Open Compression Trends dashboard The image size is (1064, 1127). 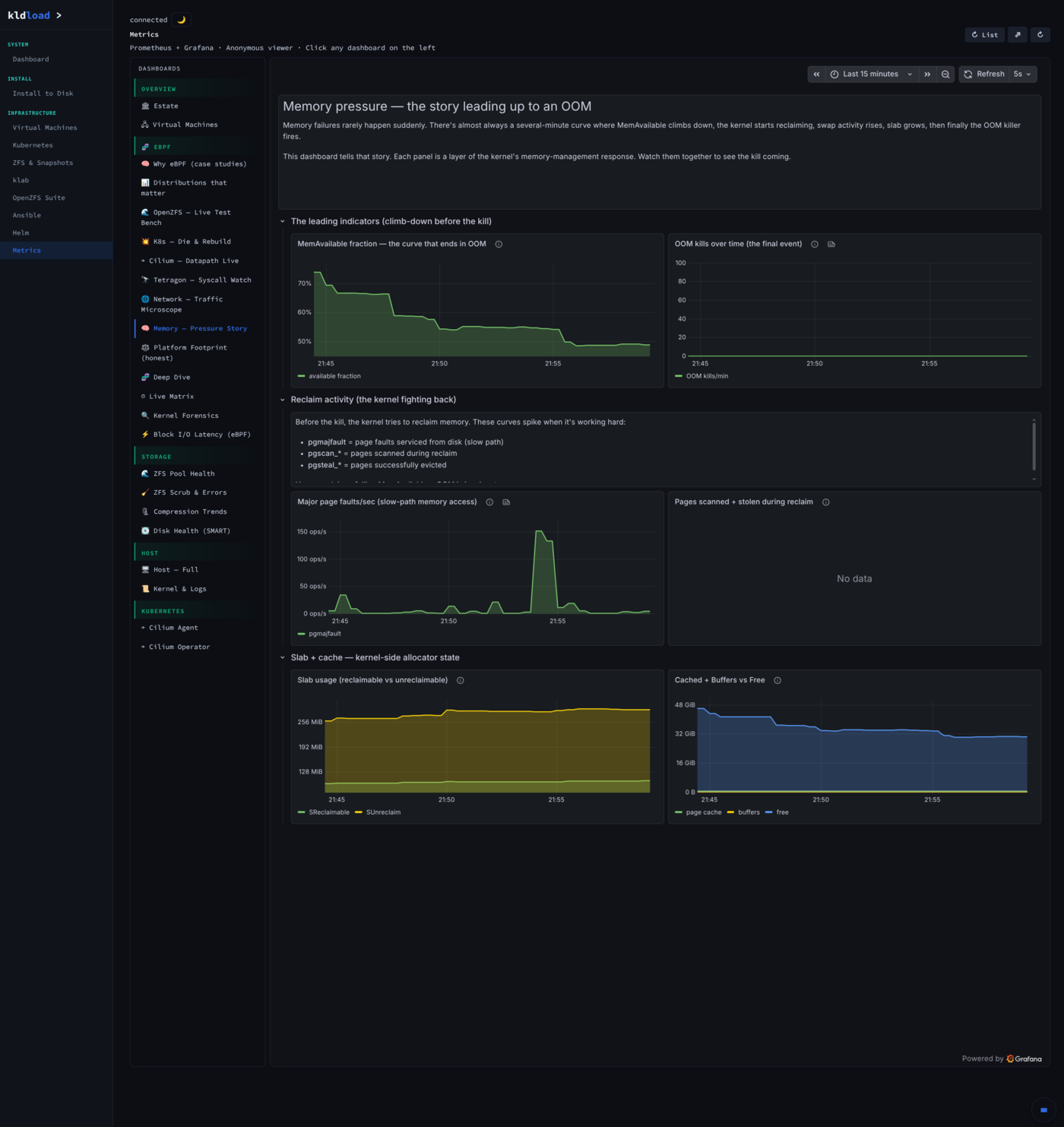[x=197, y=512]
